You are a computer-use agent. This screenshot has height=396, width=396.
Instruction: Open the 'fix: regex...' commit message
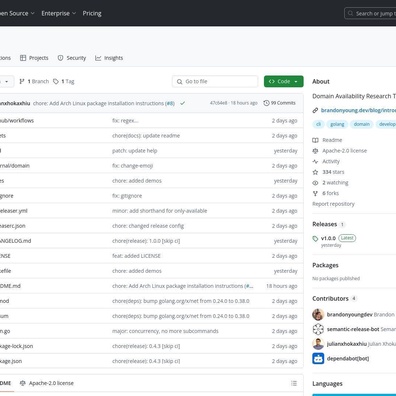point(125,121)
